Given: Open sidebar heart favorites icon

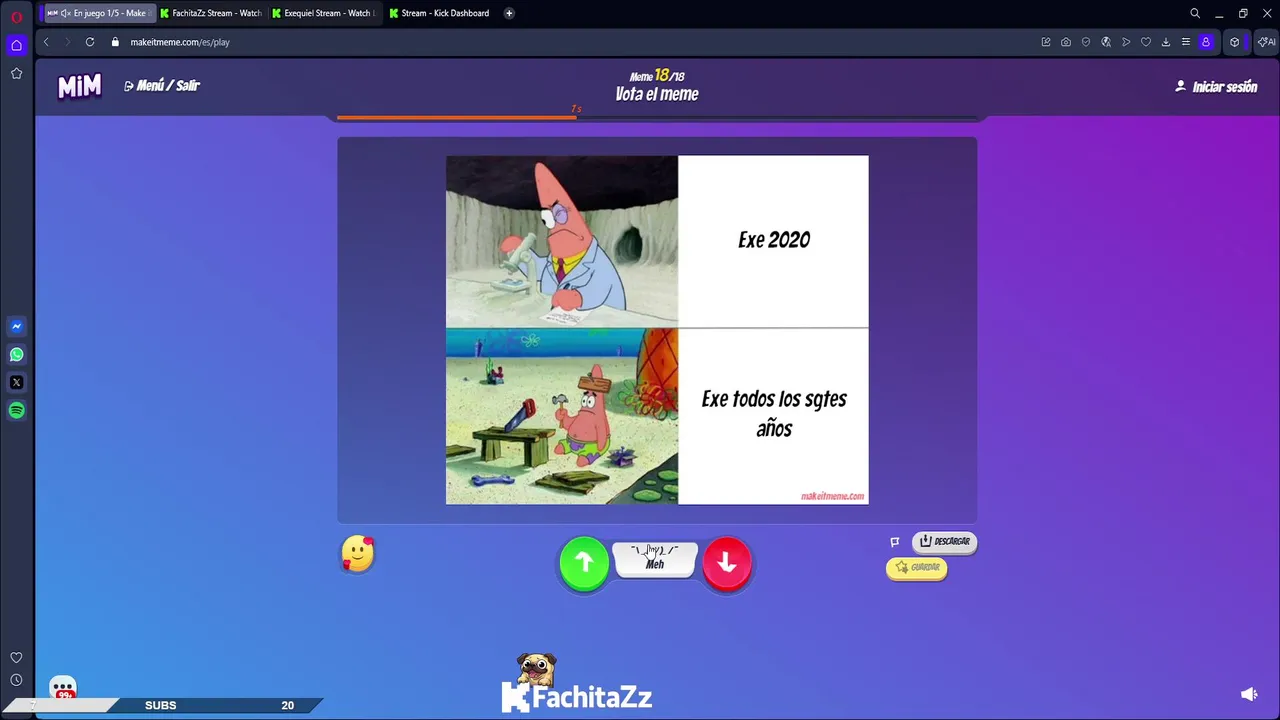Looking at the screenshot, I should tap(16, 657).
